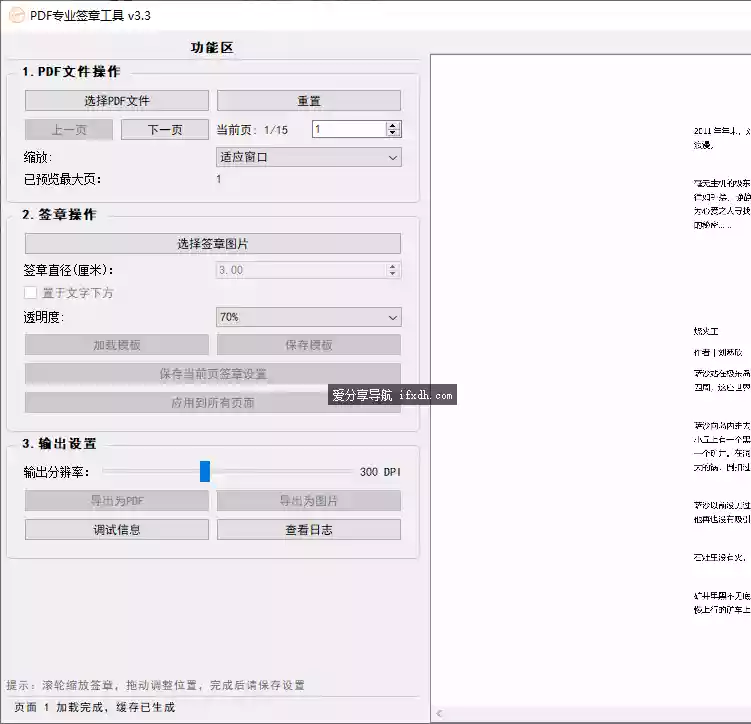Click the 加载模板 button

click(117, 345)
